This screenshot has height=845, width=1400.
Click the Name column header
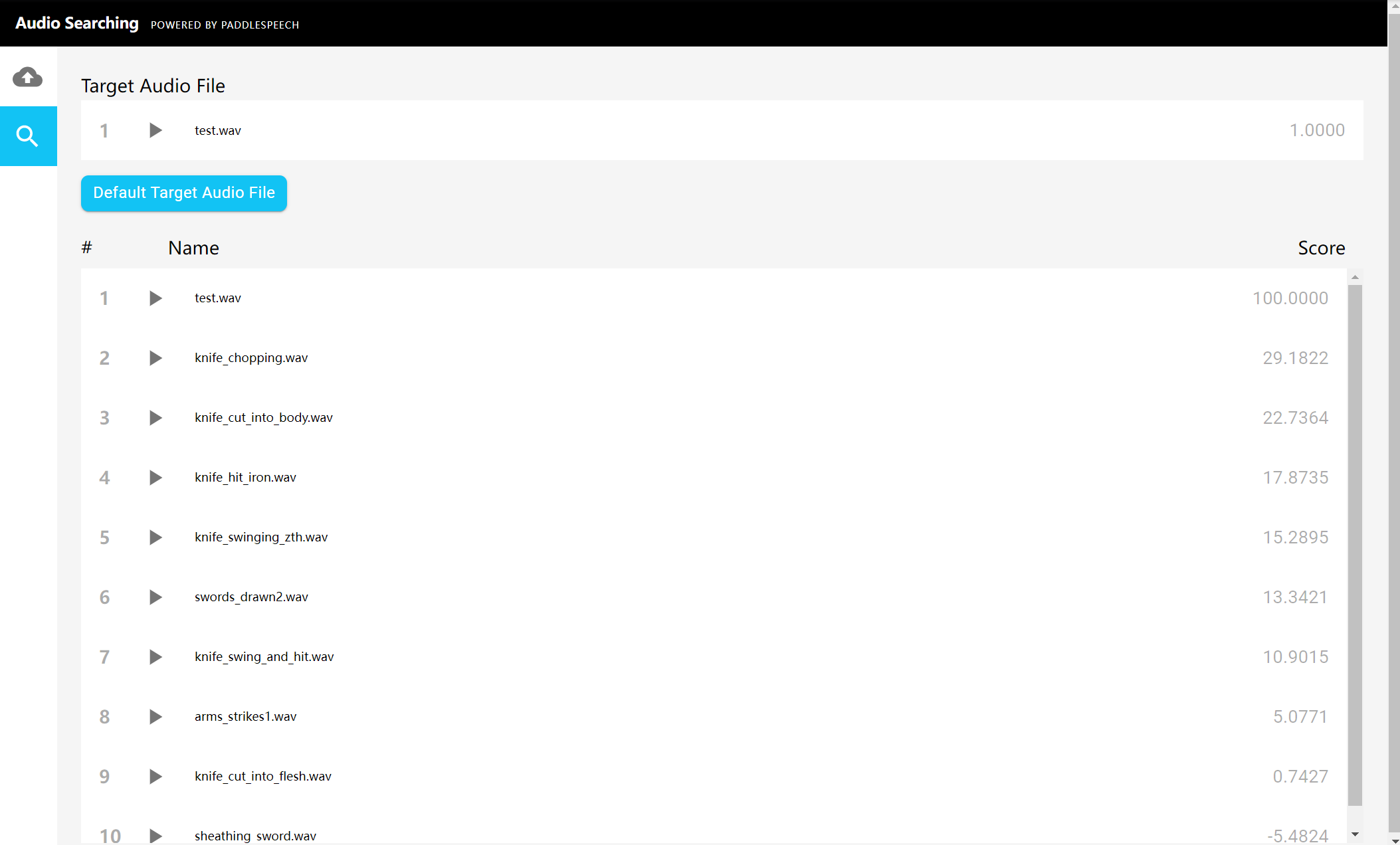(x=193, y=248)
